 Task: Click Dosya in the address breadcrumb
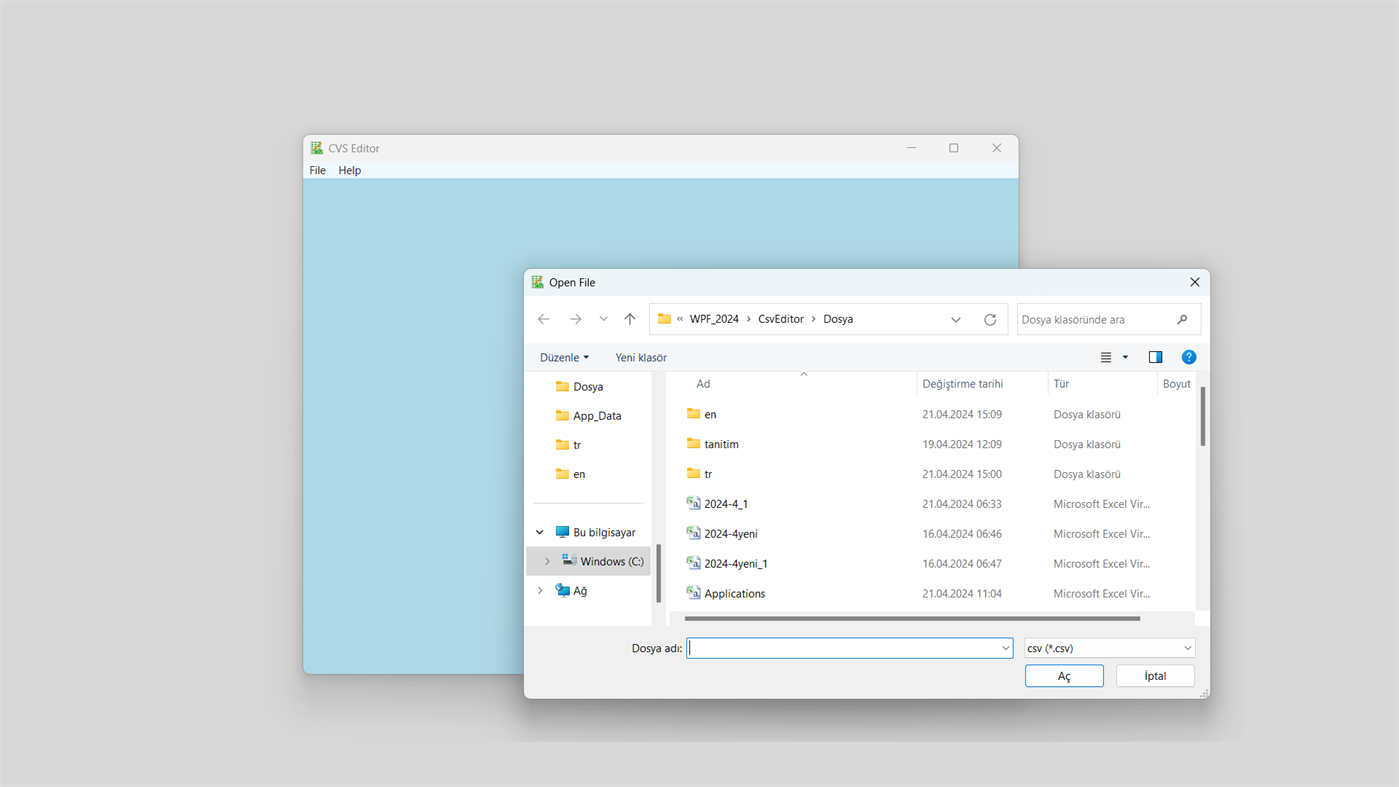click(838, 319)
